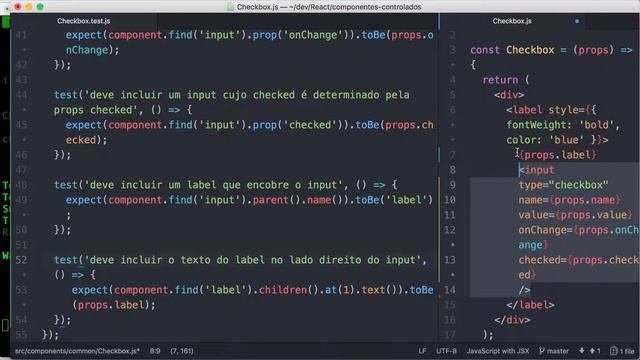Switch to the Checkbox.js tab
The height and width of the screenshot is (360, 640).
tap(512, 21)
